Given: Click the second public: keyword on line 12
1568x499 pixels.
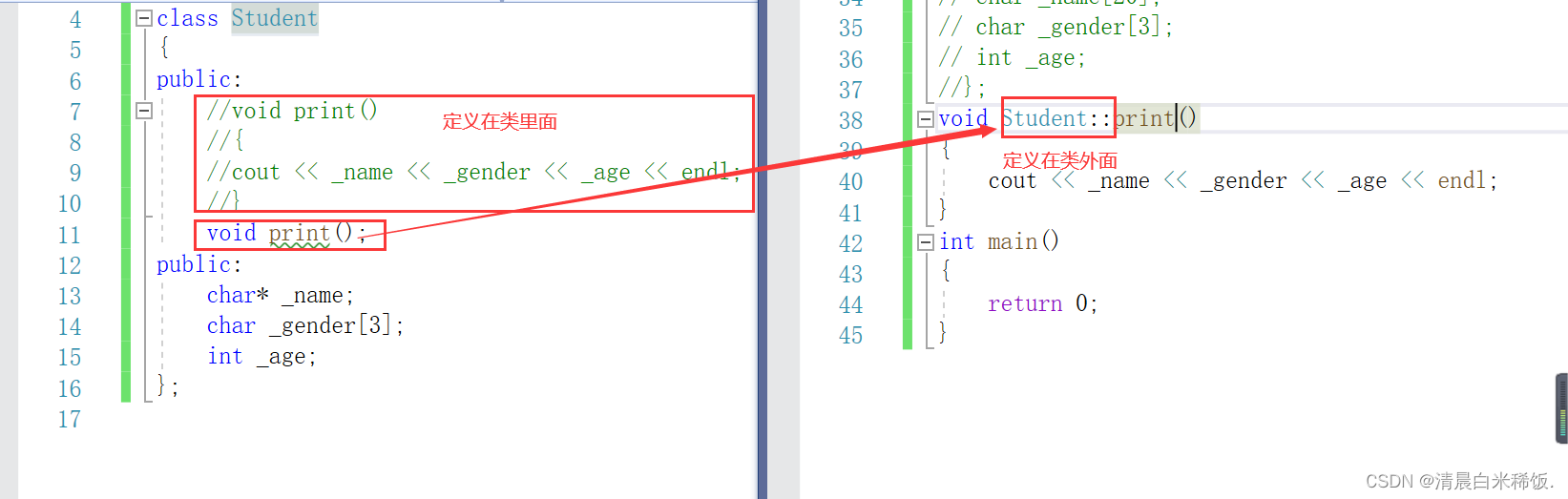Looking at the screenshot, I should coord(199,264).
